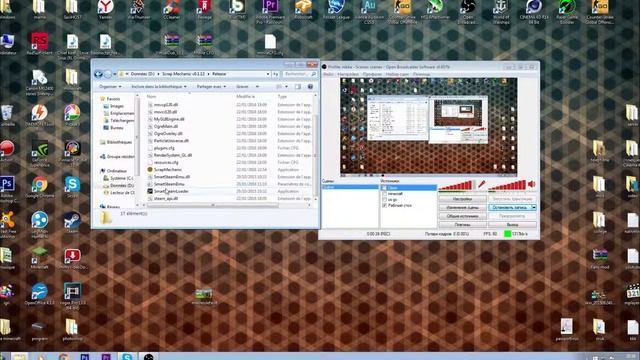The width and height of the screenshot is (640, 360).
Task: Click the Плагины button in OBS
Action: point(462,224)
